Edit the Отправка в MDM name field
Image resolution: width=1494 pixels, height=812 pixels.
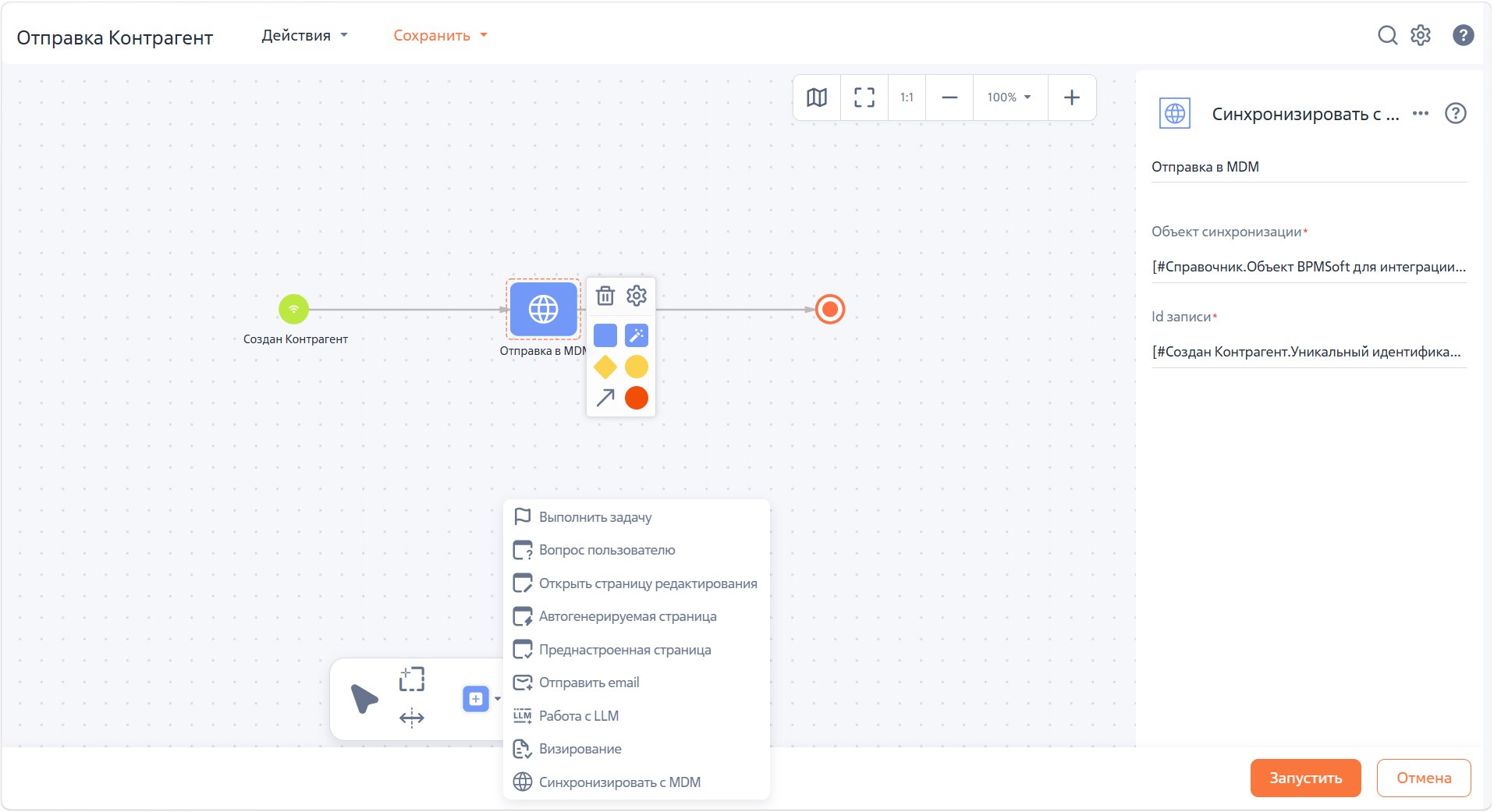pos(1308,167)
